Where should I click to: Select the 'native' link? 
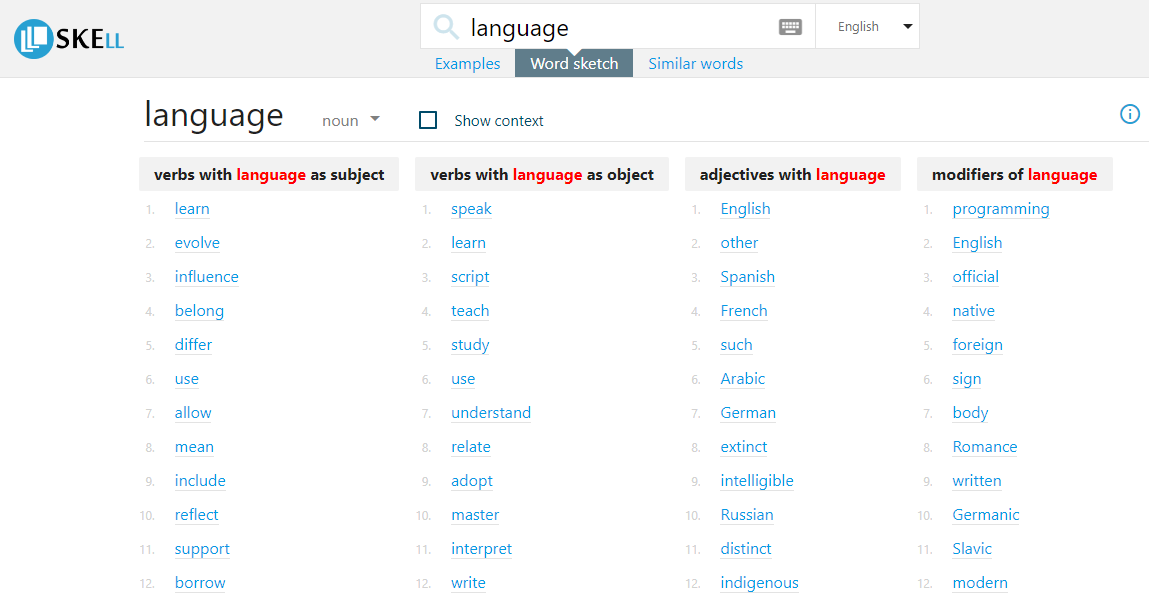[973, 311]
